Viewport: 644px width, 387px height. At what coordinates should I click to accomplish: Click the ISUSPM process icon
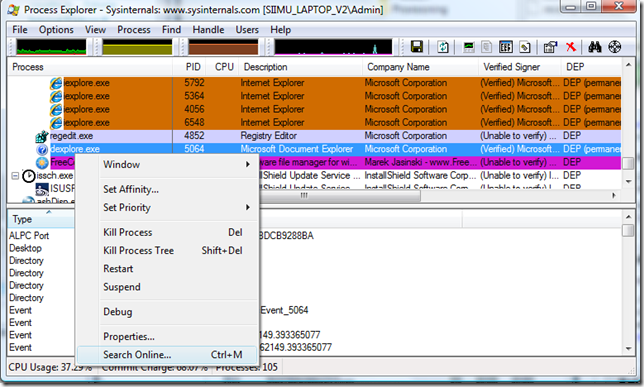pos(42,189)
